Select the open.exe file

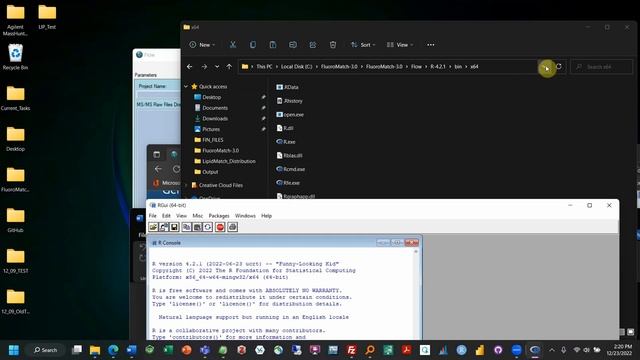click(293, 115)
